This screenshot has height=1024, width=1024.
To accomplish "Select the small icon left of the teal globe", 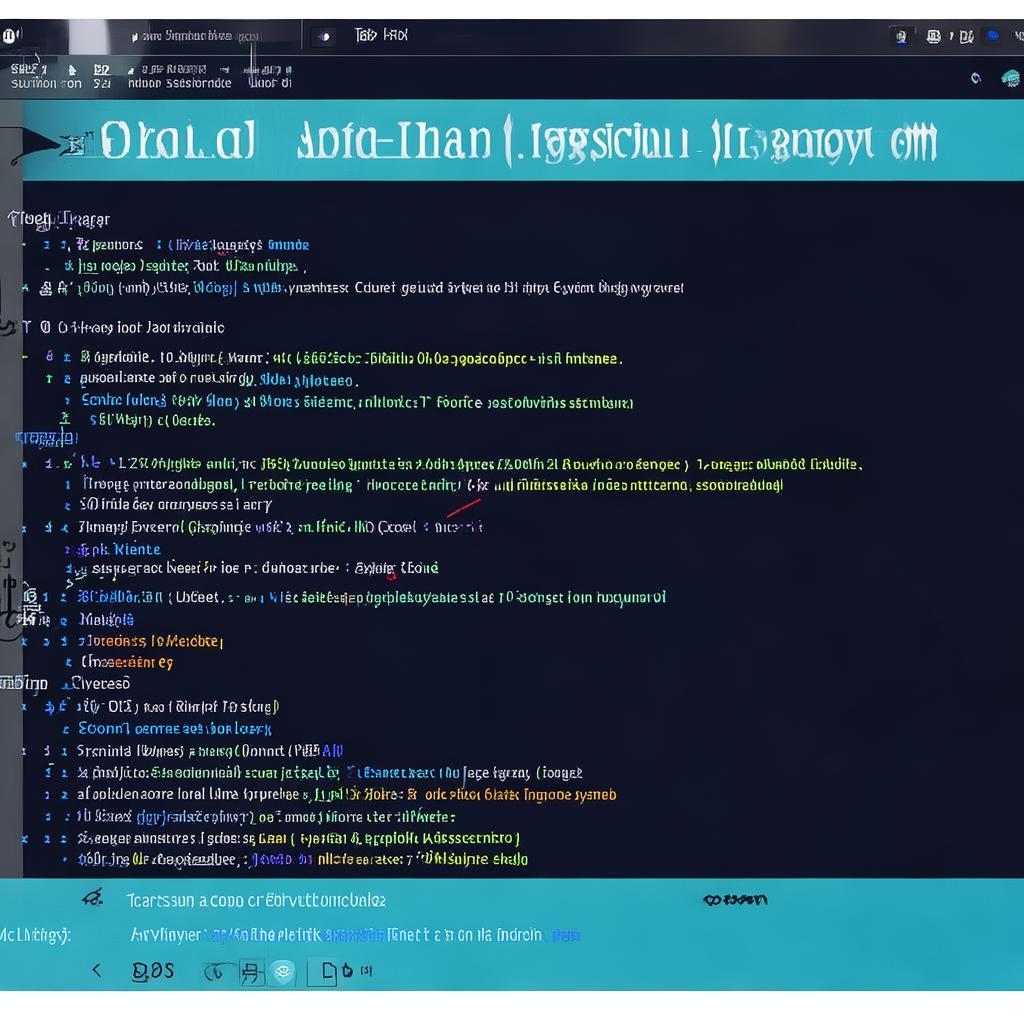I will pos(976,78).
